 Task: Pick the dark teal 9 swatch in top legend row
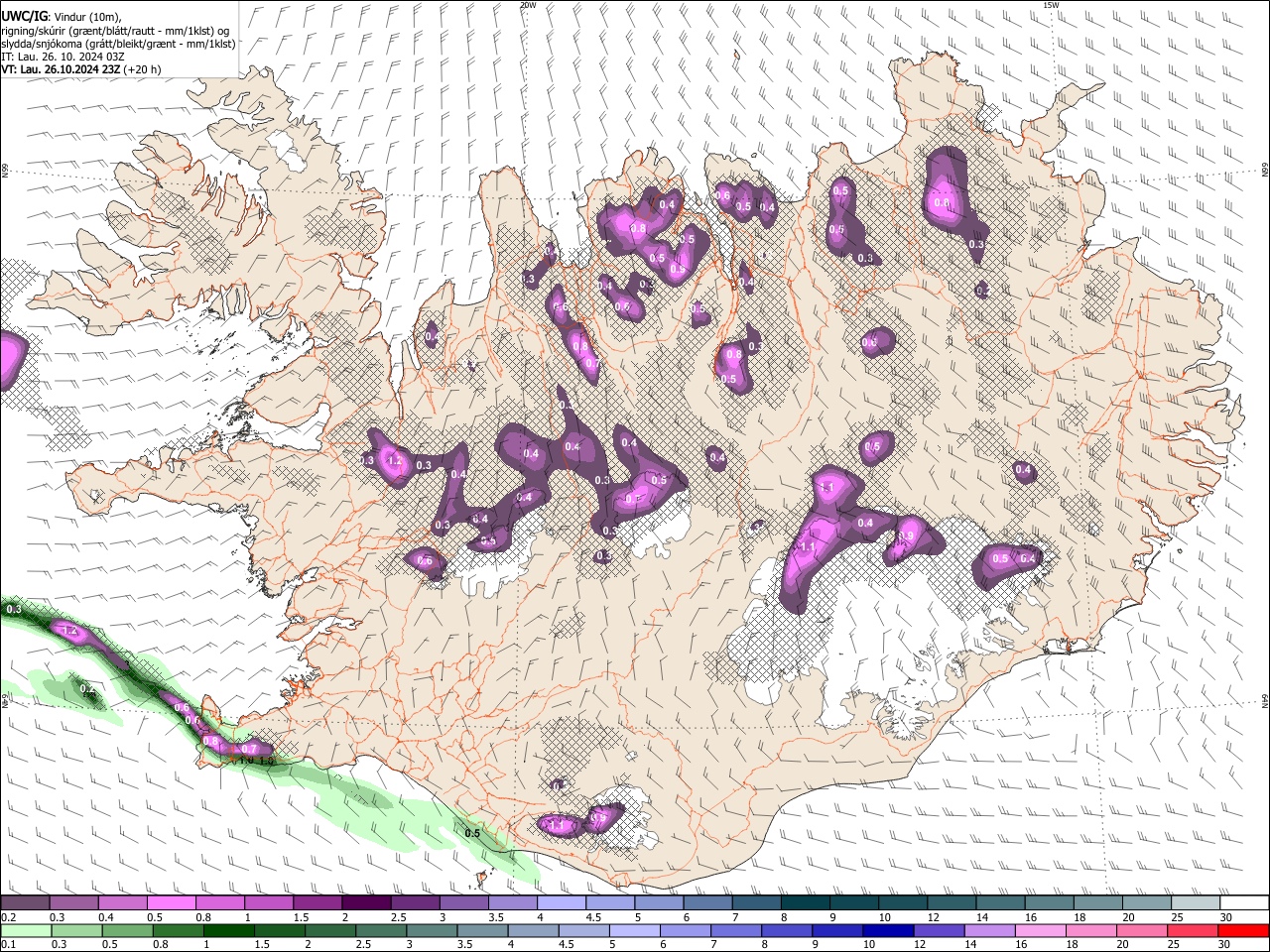point(852,902)
